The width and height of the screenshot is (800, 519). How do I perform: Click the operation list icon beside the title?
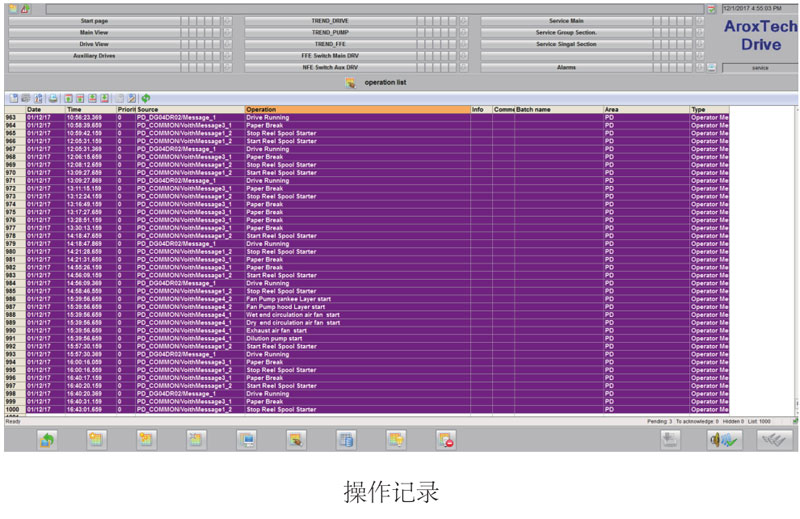tap(351, 82)
